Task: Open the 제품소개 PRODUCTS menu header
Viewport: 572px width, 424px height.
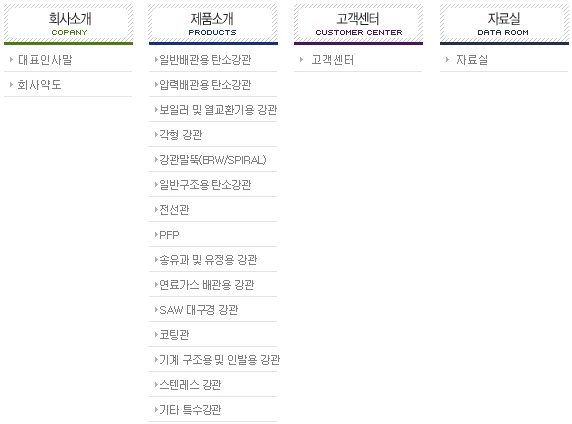Action: [213, 24]
